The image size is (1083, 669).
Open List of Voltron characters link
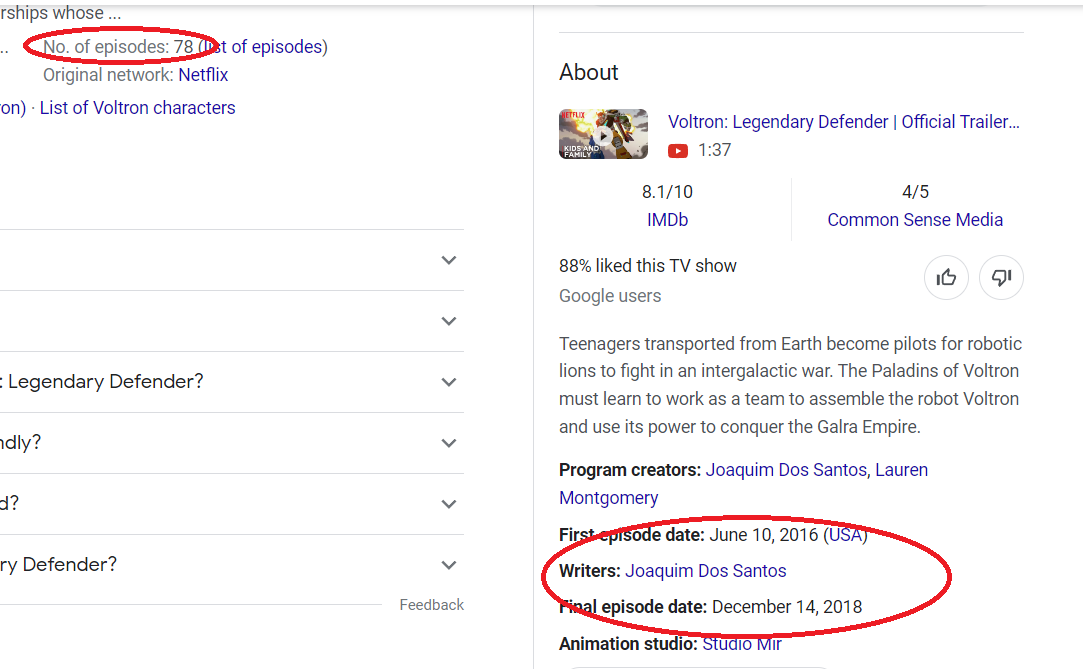tap(137, 108)
